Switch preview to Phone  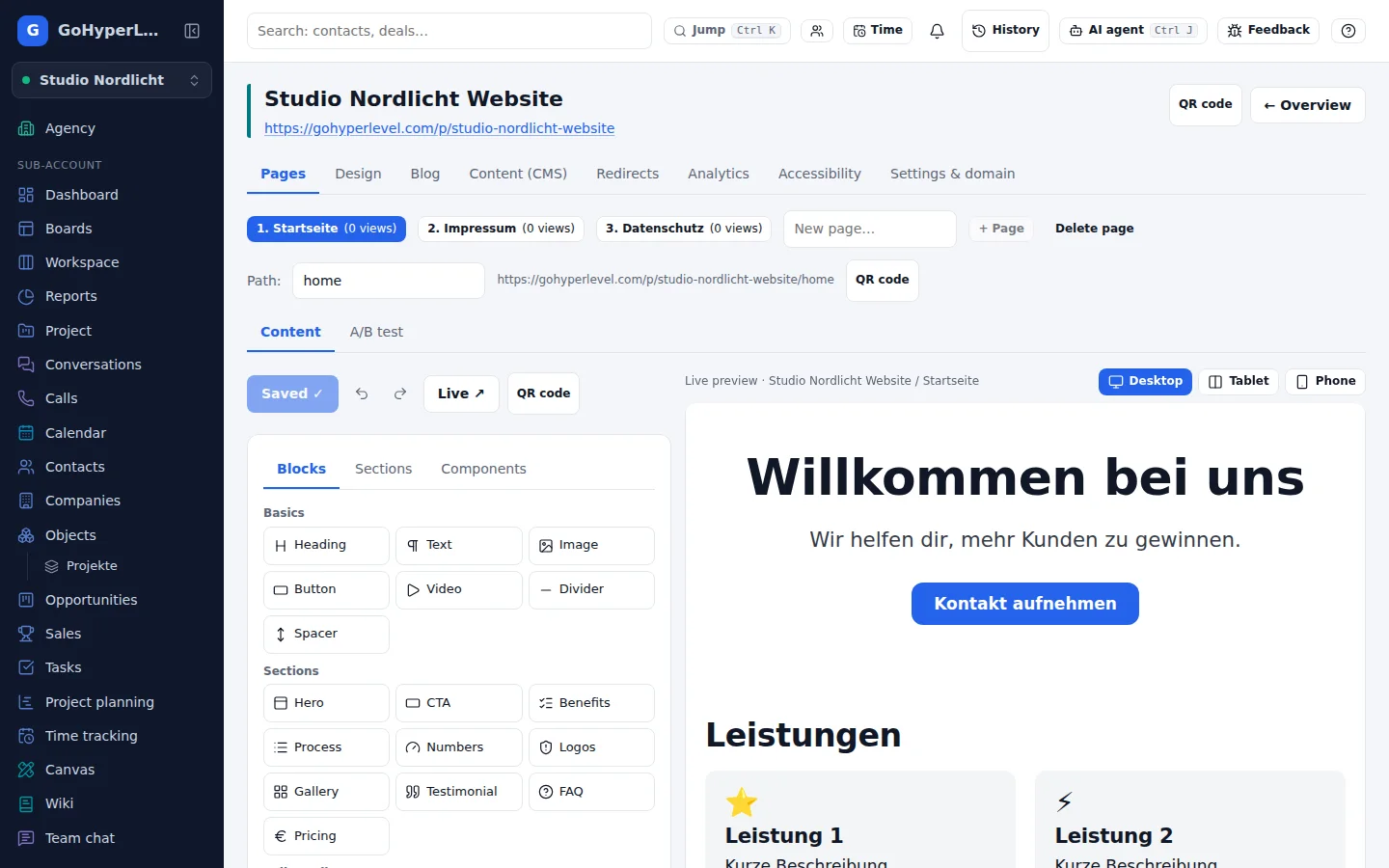(1325, 382)
